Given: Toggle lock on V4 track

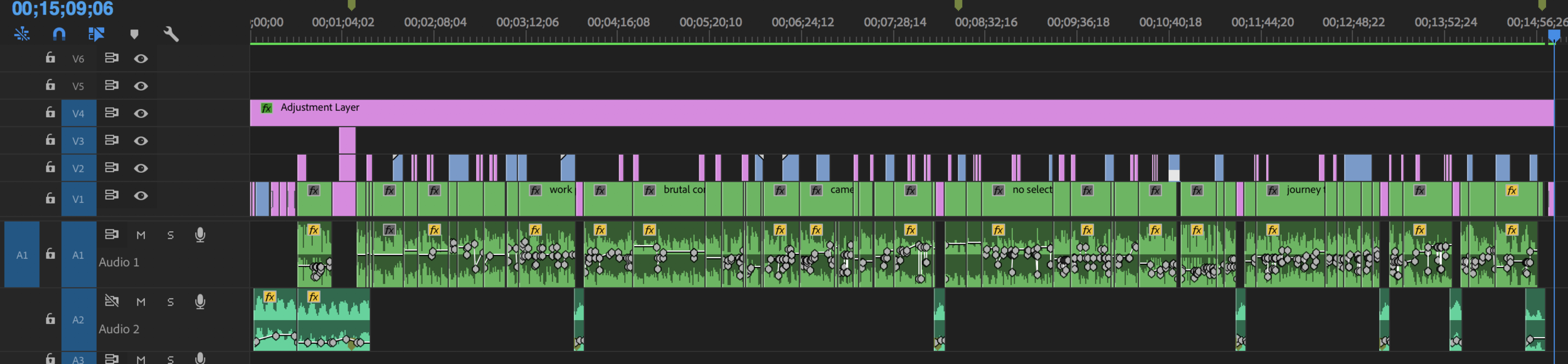Looking at the screenshot, I should [x=50, y=112].
